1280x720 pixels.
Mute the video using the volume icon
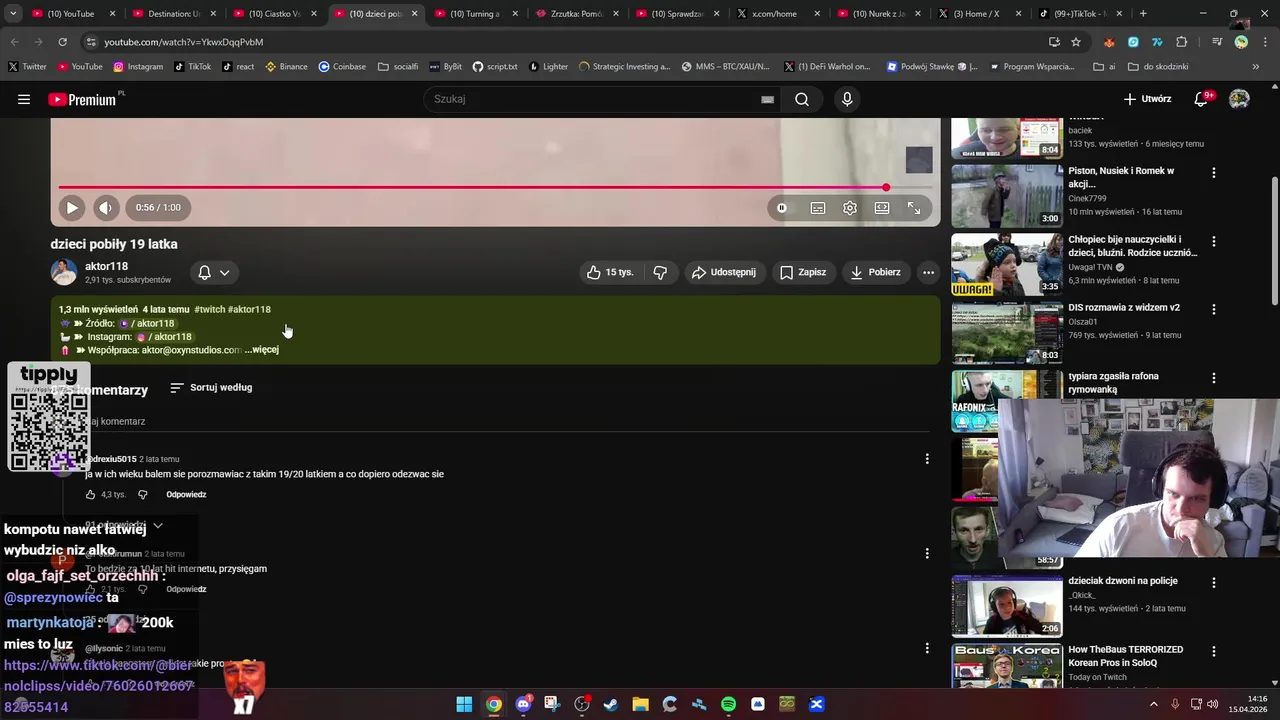click(x=105, y=208)
